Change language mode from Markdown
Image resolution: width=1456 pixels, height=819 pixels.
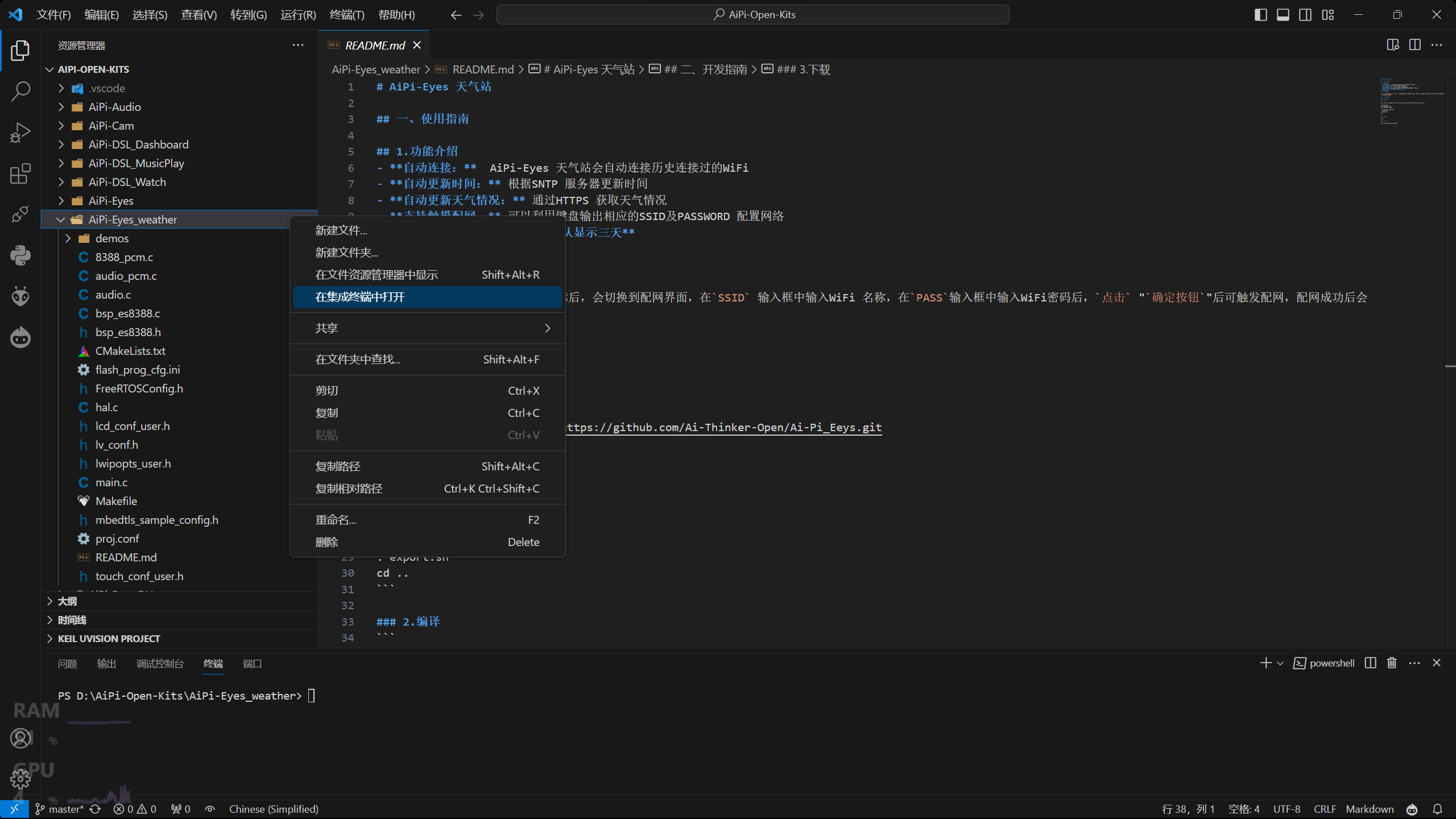[x=1370, y=809]
